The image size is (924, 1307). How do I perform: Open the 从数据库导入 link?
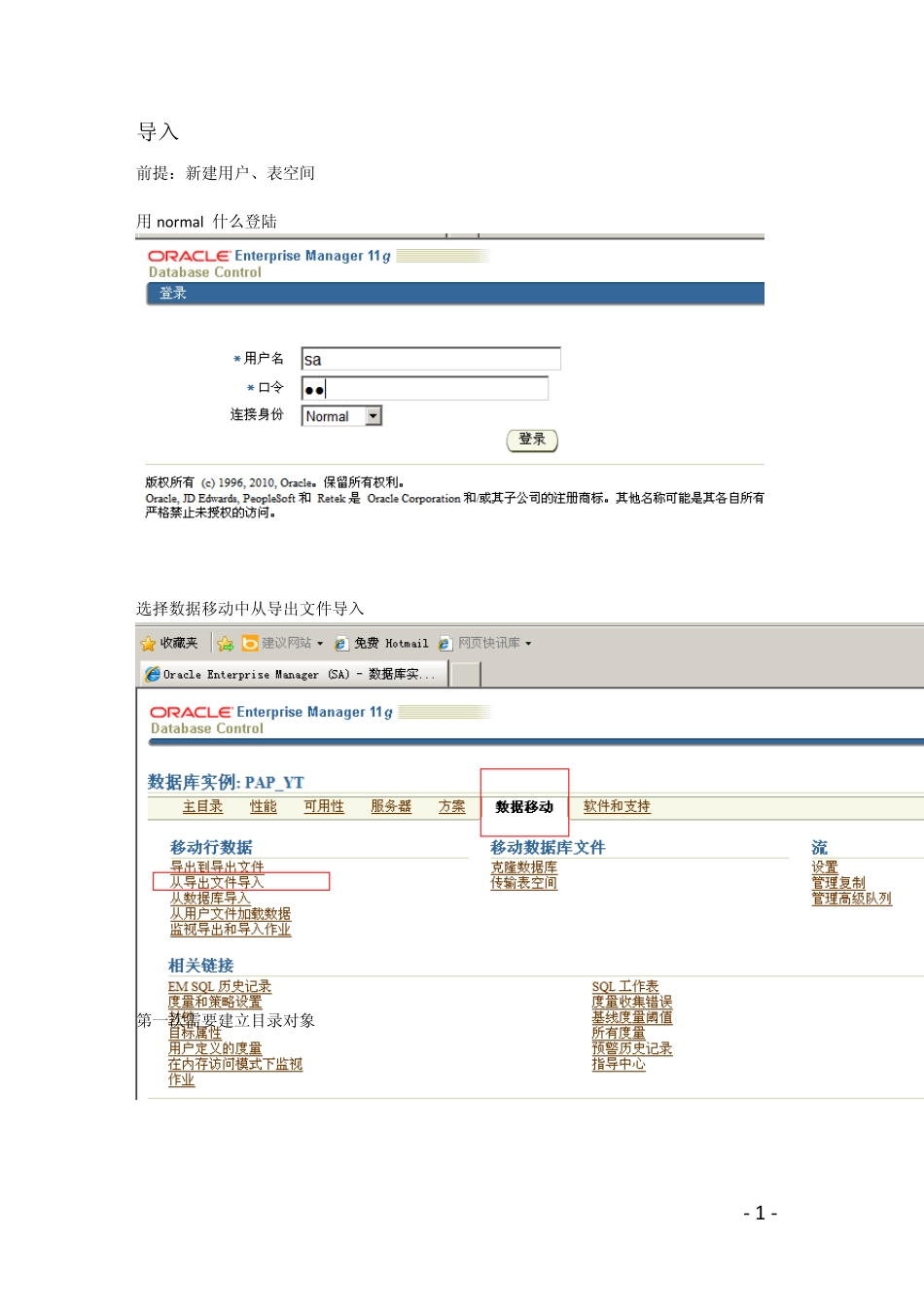pyautogui.click(x=210, y=899)
